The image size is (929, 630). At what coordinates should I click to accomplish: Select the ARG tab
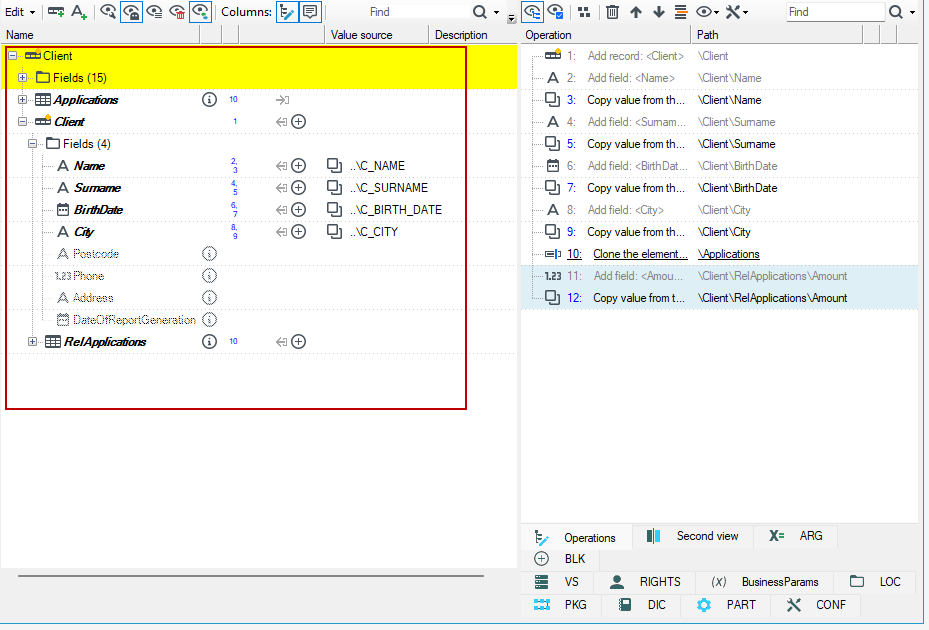(x=796, y=536)
